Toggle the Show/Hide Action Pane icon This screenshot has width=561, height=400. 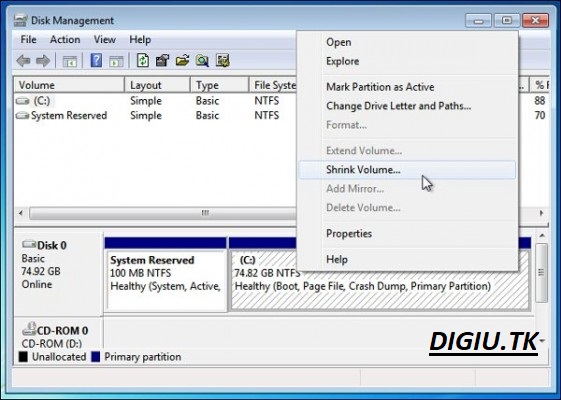pyautogui.click(x=116, y=61)
